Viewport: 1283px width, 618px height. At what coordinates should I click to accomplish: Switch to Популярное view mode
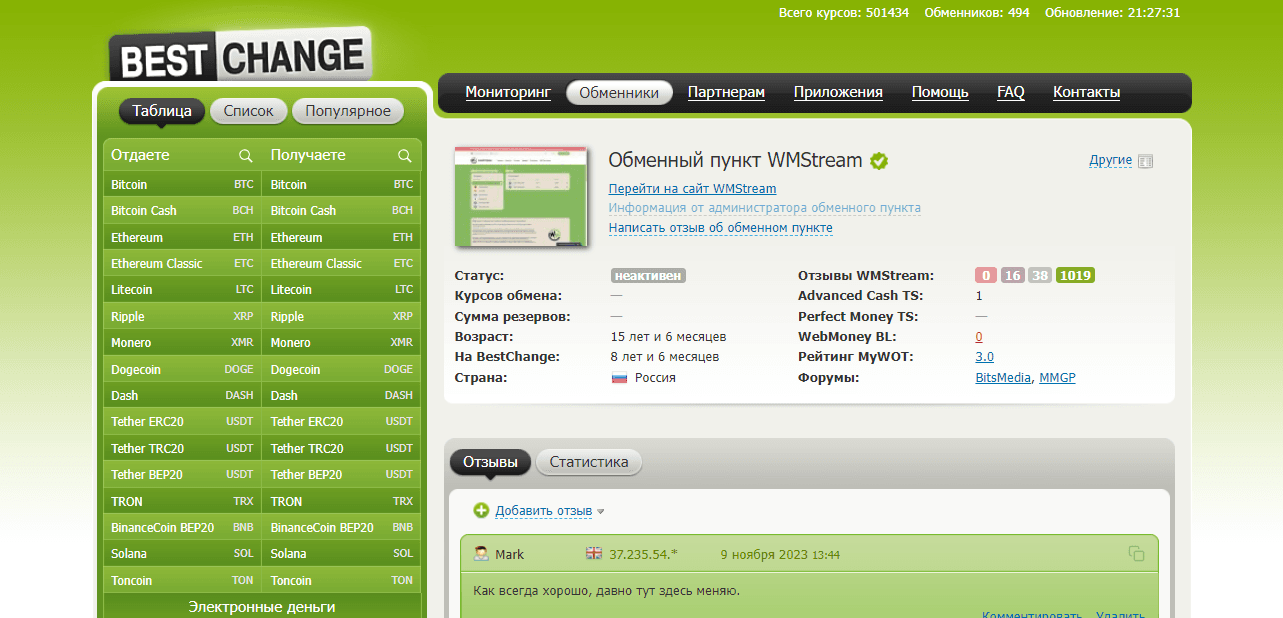coord(348,111)
